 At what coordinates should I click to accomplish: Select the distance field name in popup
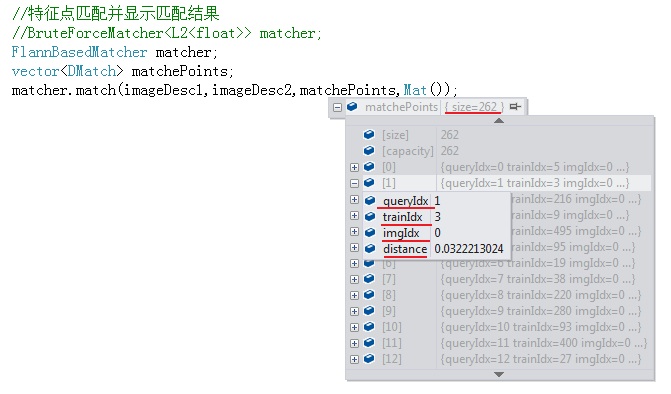tap(405, 249)
